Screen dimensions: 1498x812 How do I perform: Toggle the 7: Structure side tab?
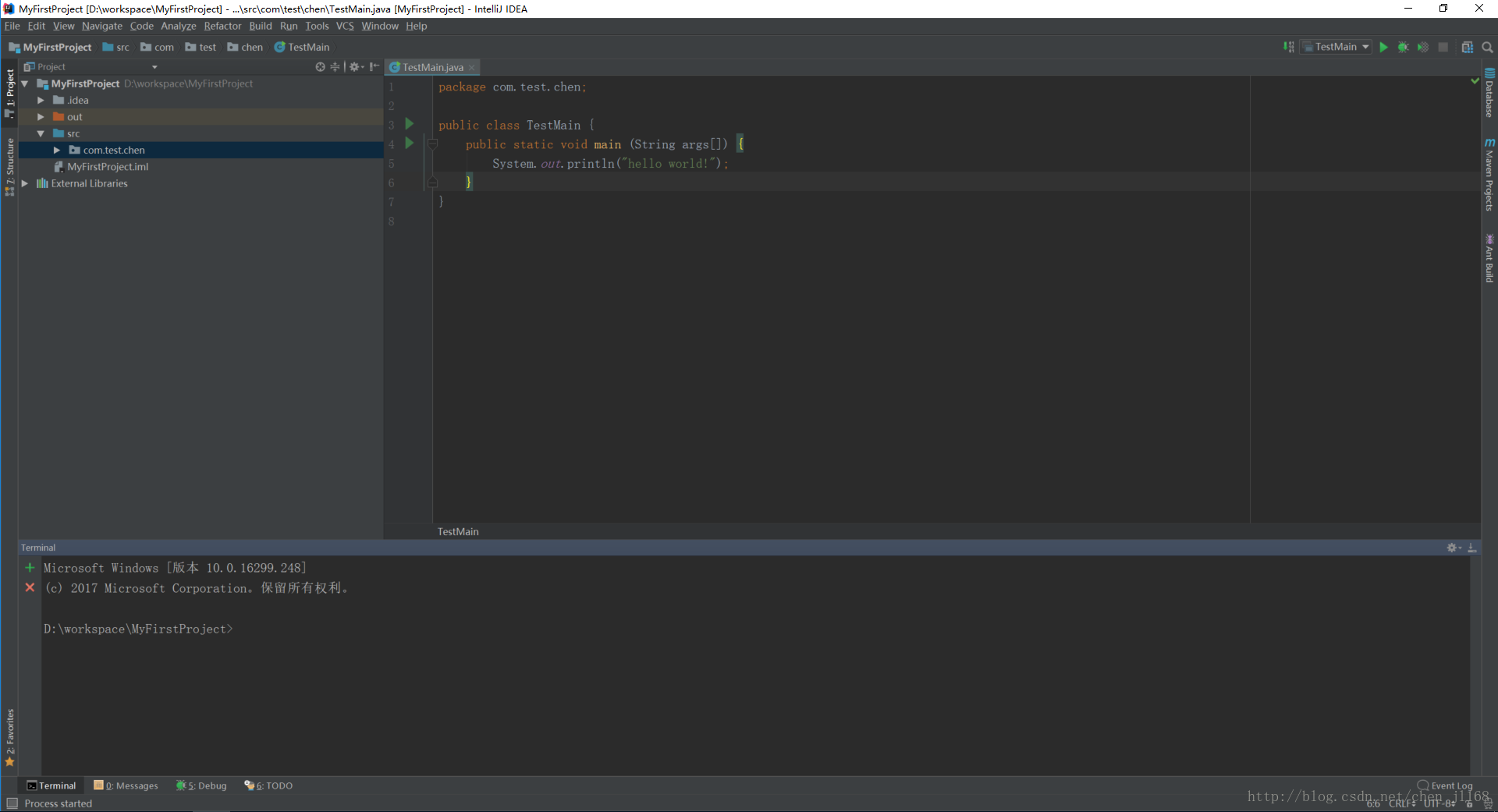(x=9, y=166)
